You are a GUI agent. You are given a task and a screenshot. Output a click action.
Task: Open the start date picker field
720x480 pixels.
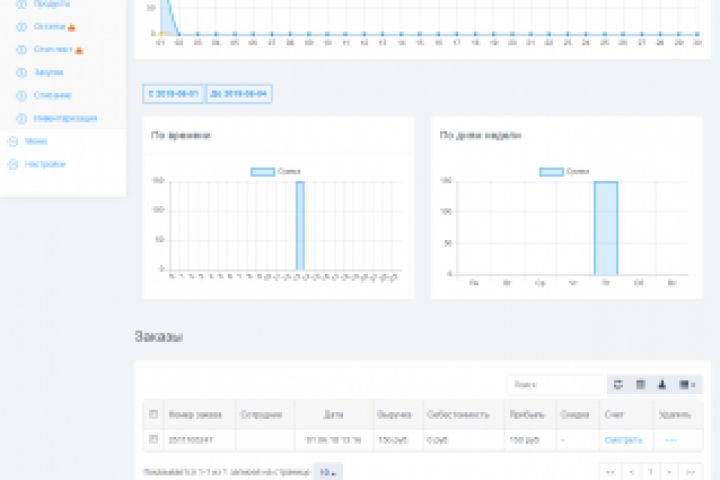pyautogui.click(x=173, y=94)
